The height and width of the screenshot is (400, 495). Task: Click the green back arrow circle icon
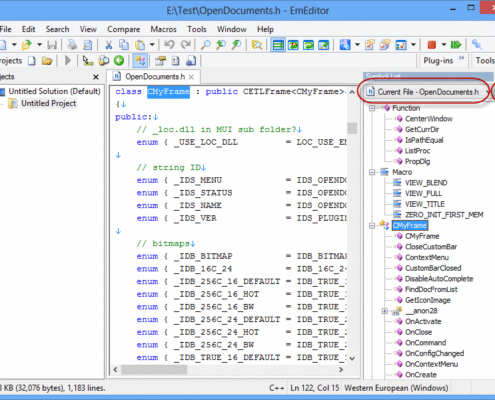119,61
